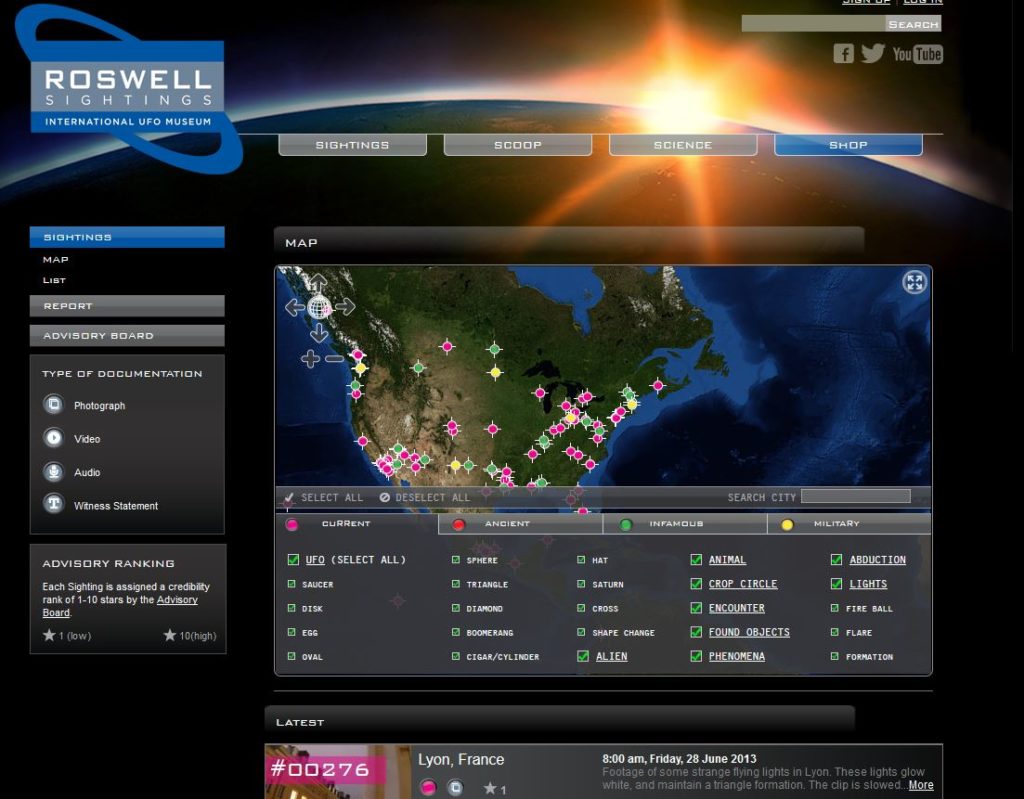Select the Photograph documentation icon
The height and width of the screenshot is (799, 1024).
pos(53,405)
